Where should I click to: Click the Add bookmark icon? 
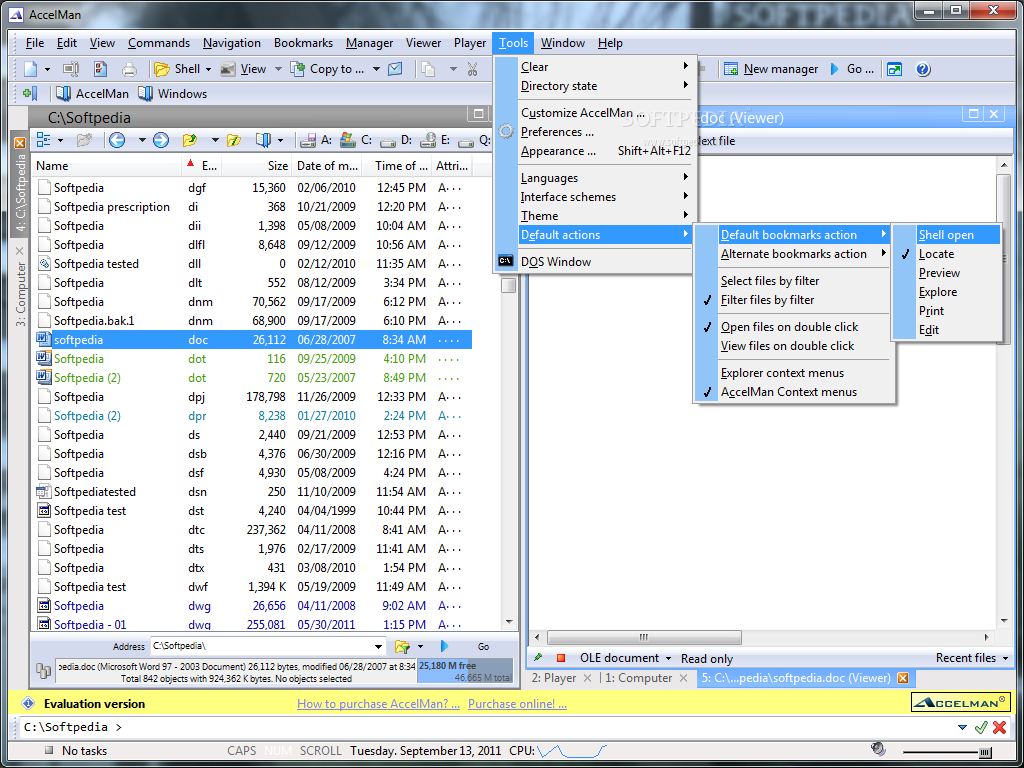pyautogui.click(x=30, y=93)
